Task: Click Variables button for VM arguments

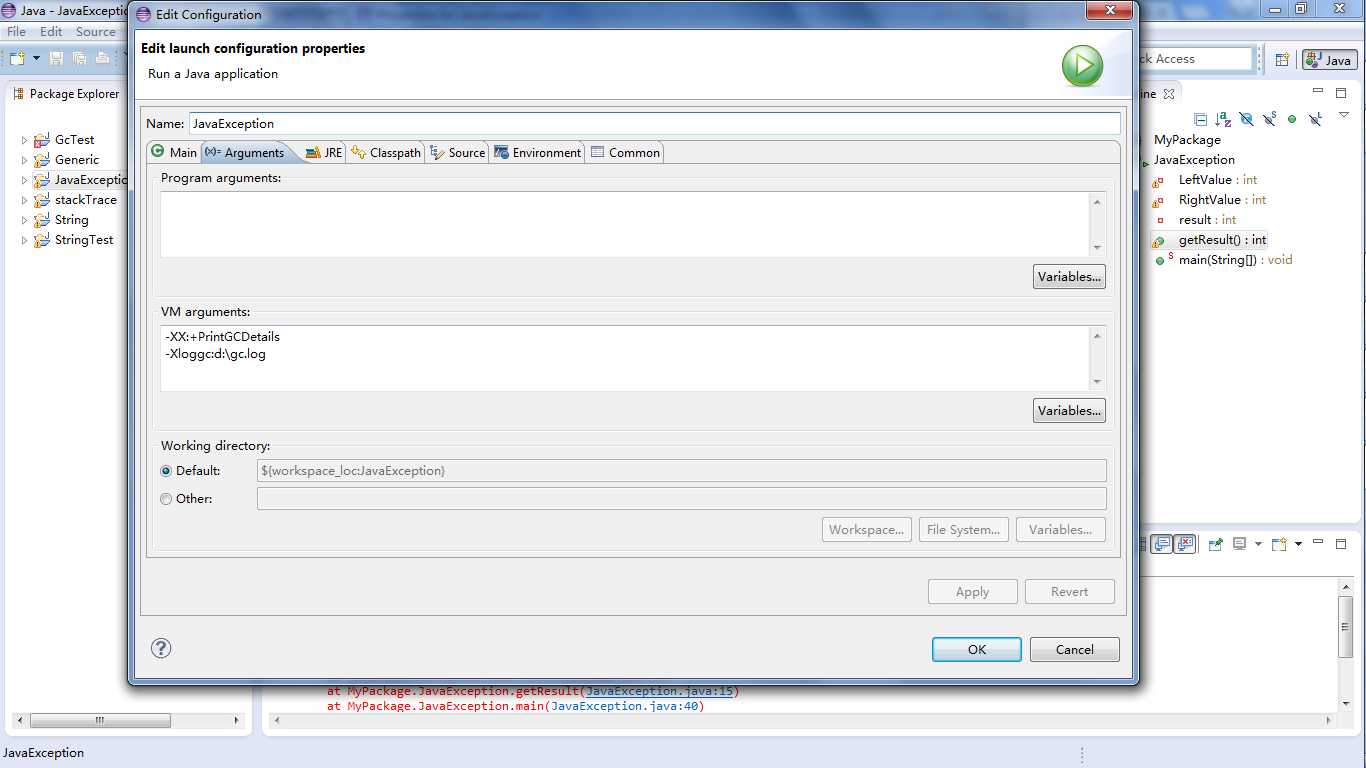Action: click(1069, 411)
